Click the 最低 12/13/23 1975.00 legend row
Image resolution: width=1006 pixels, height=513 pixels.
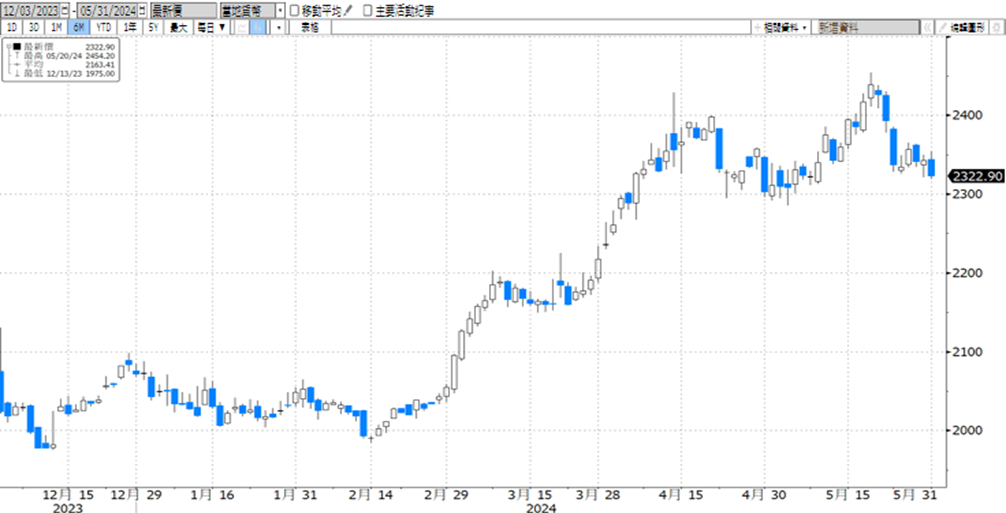tap(61, 74)
